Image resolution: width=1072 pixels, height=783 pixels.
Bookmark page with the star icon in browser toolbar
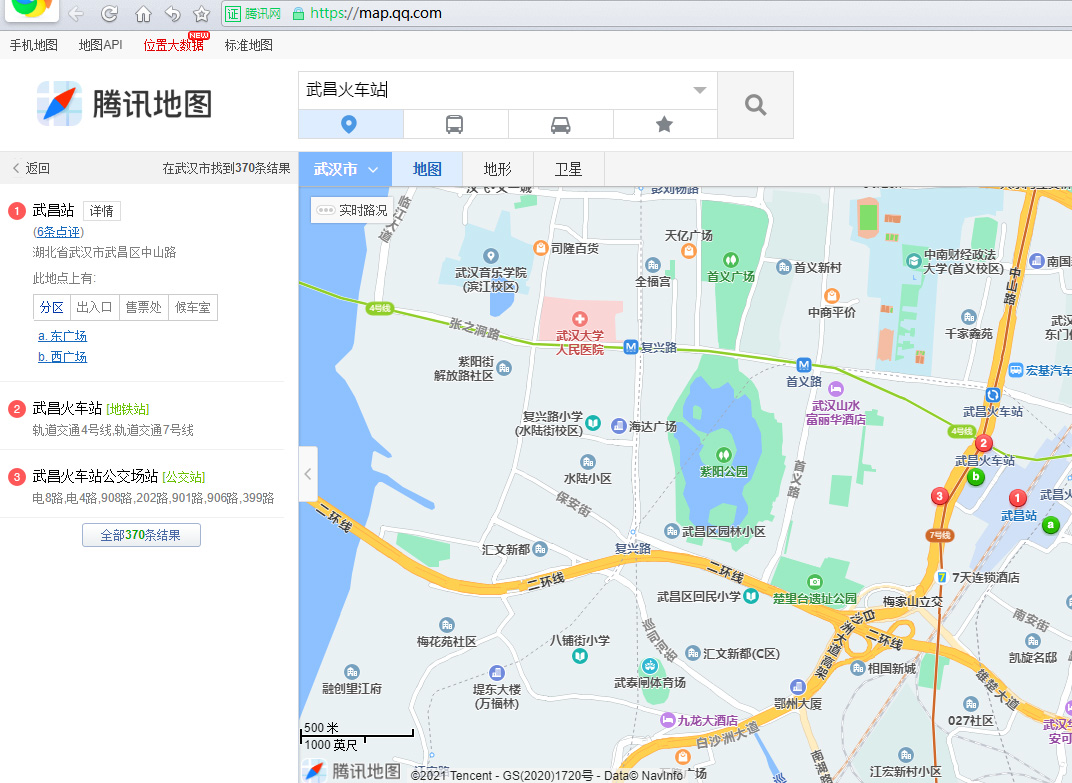point(202,14)
